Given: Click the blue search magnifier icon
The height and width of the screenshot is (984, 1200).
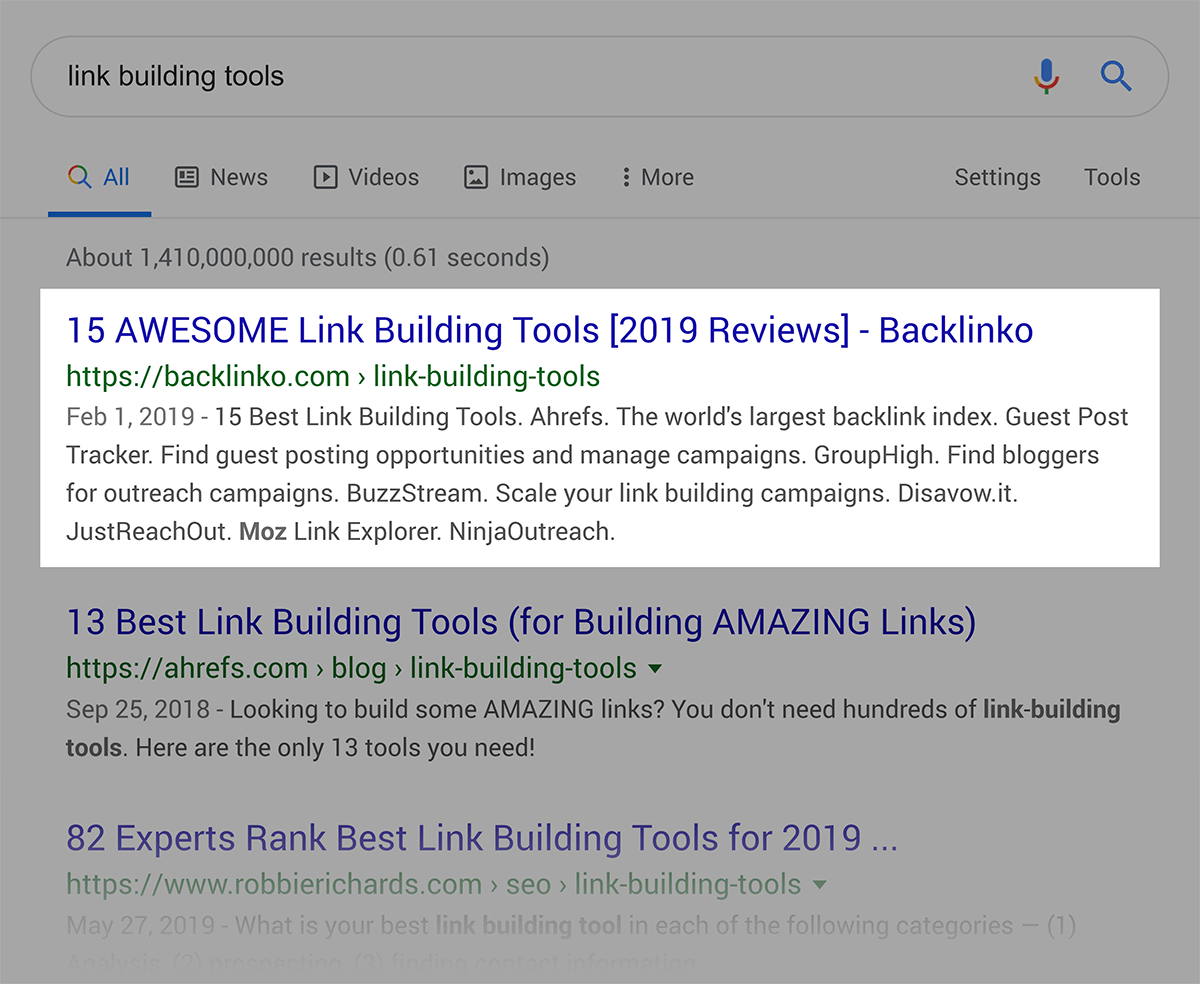Looking at the screenshot, I should coord(1116,76).
